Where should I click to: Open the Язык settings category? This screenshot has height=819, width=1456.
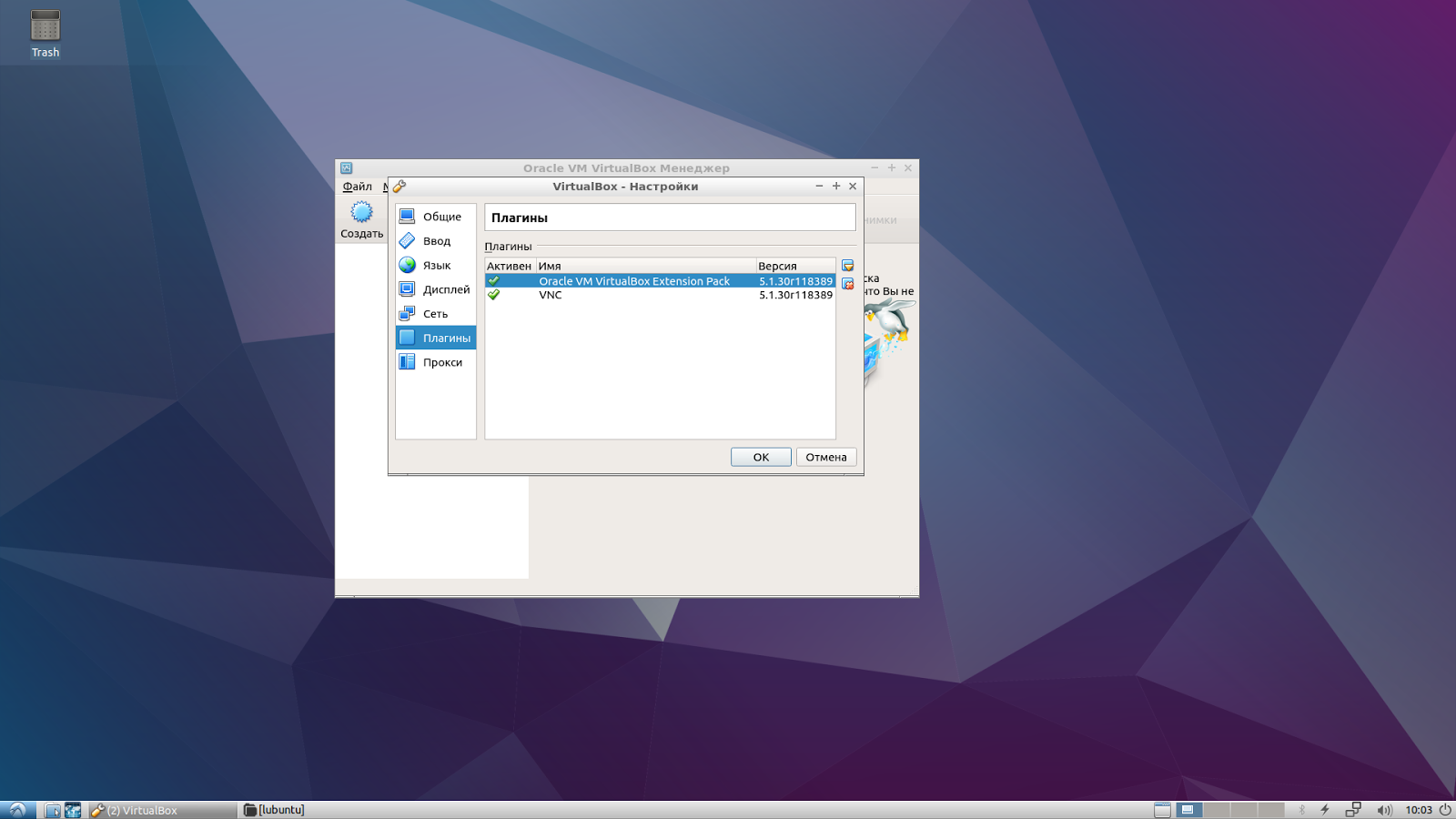[x=436, y=266]
